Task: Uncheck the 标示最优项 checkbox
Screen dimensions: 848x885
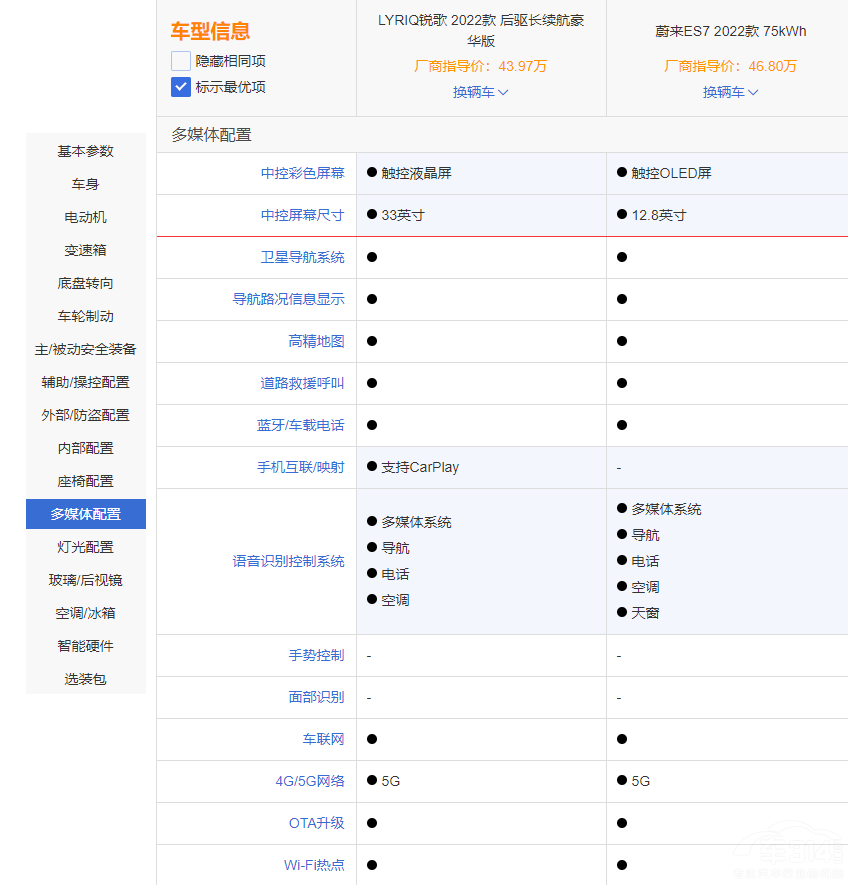Action: [x=181, y=87]
